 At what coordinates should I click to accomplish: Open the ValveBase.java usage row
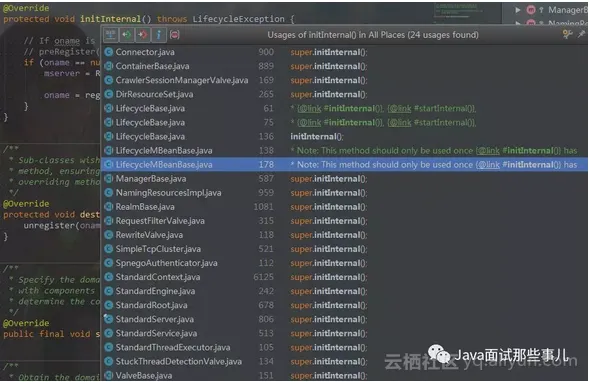click(344, 375)
